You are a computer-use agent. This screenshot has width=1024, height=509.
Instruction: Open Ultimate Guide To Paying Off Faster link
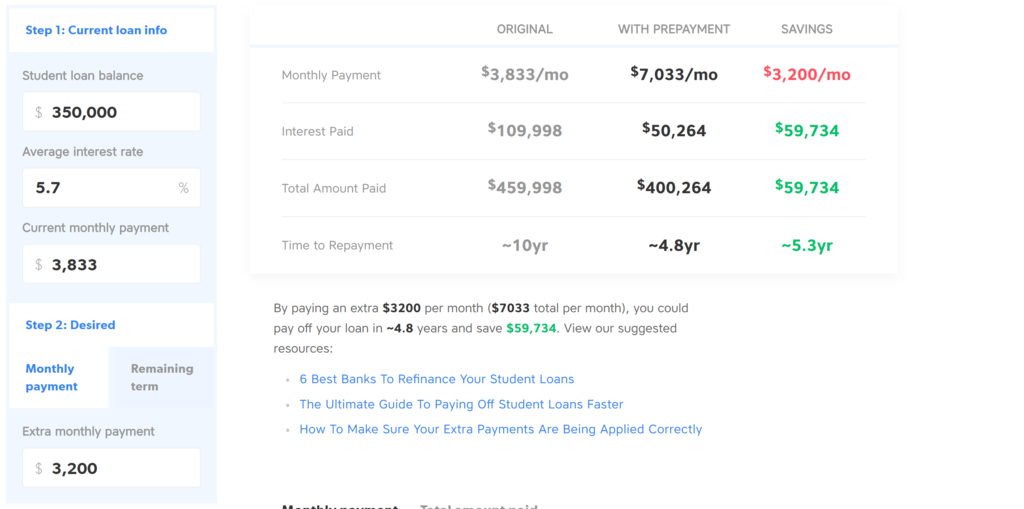pos(462,404)
